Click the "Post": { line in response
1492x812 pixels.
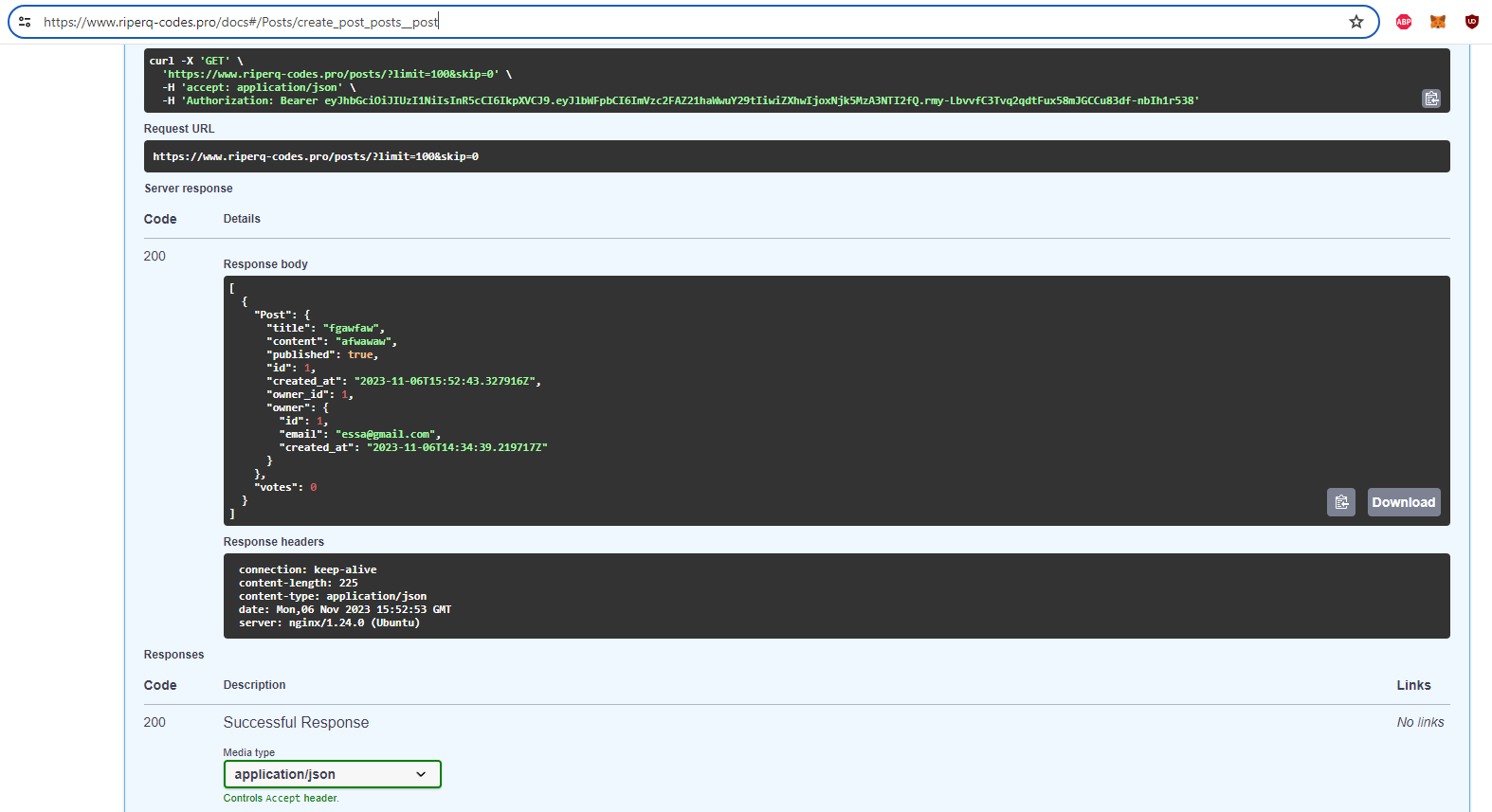(x=282, y=315)
